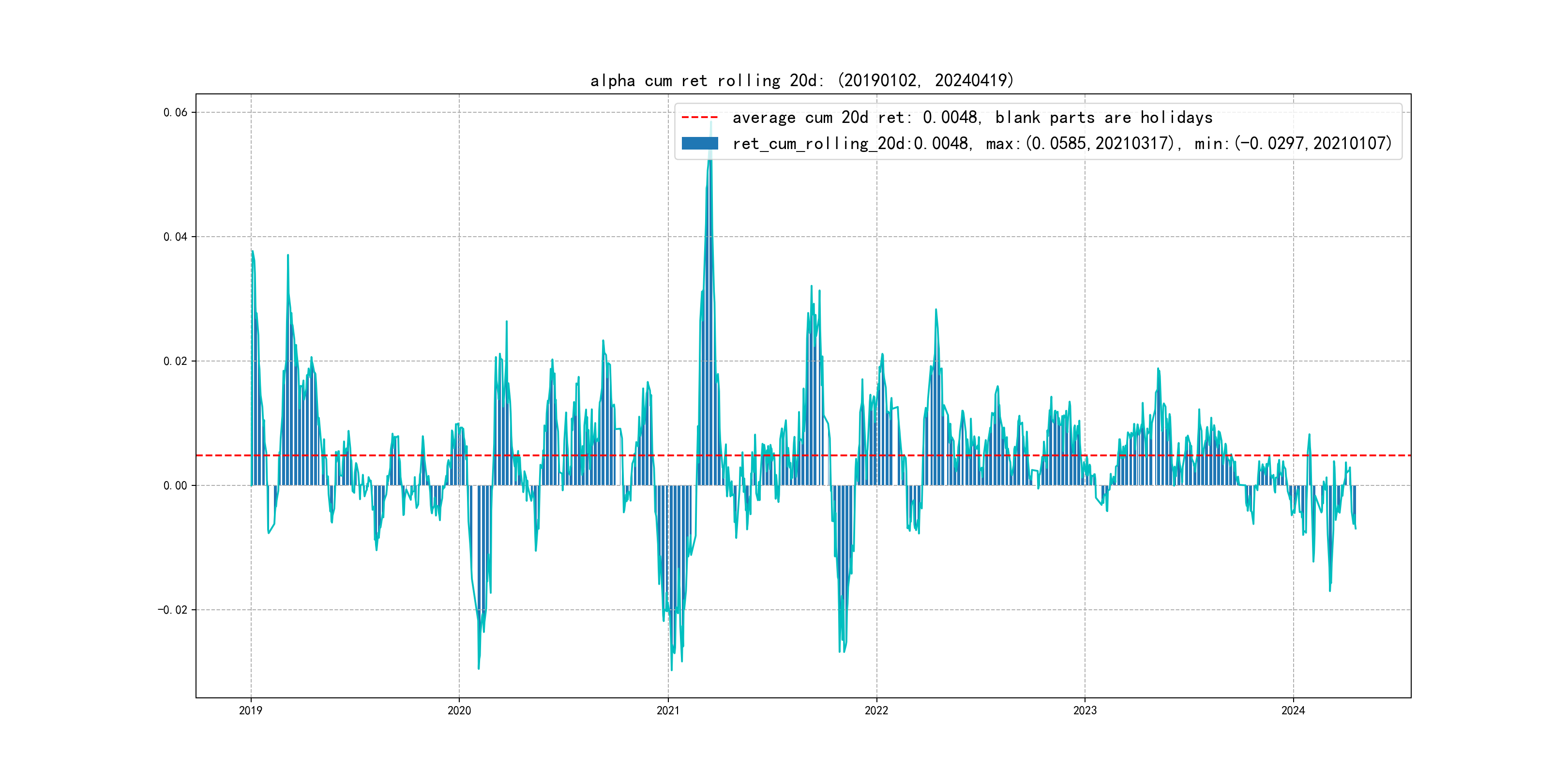1568x784 pixels.
Task: Click the 2024 x-axis tick label
Action: pos(1293,710)
